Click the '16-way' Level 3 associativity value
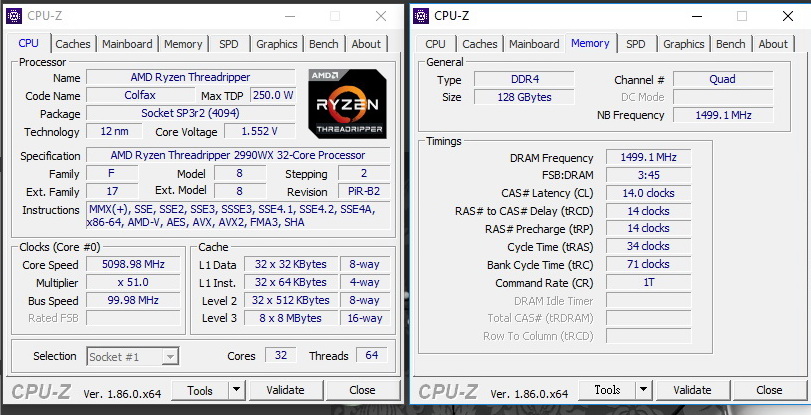This screenshot has height=415, width=811. click(x=365, y=318)
